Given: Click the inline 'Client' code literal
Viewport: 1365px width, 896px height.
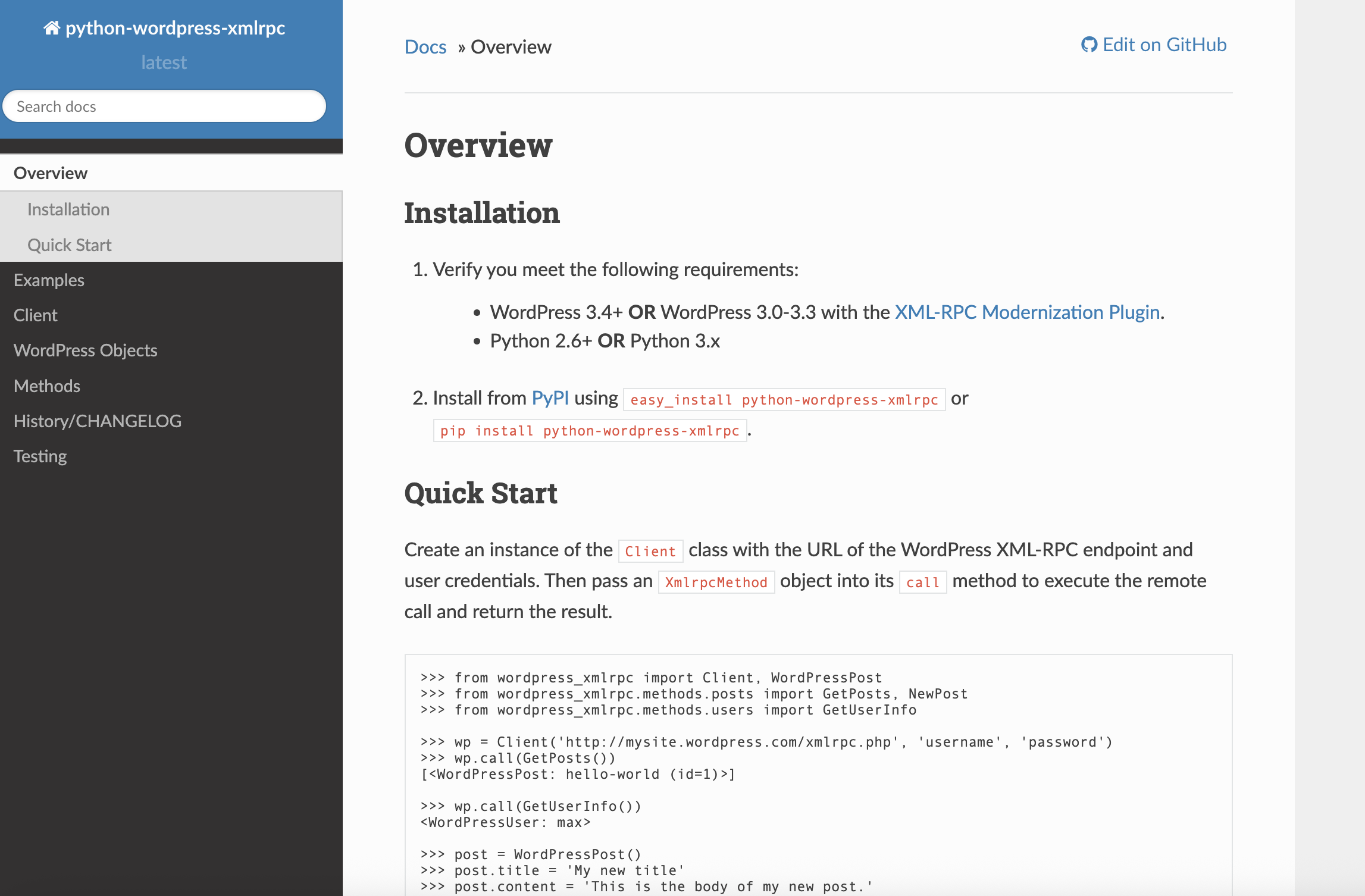Looking at the screenshot, I should pyautogui.click(x=651, y=552).
